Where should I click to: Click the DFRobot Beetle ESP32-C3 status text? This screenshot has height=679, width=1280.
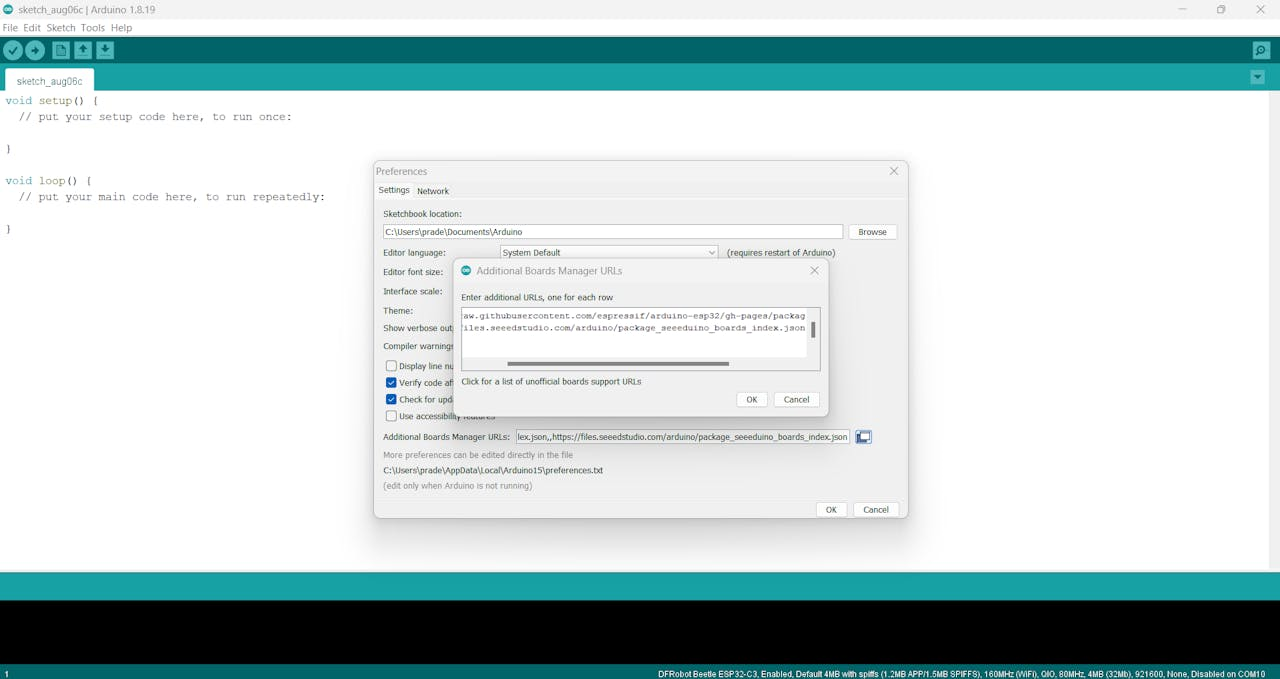point(962,673)
